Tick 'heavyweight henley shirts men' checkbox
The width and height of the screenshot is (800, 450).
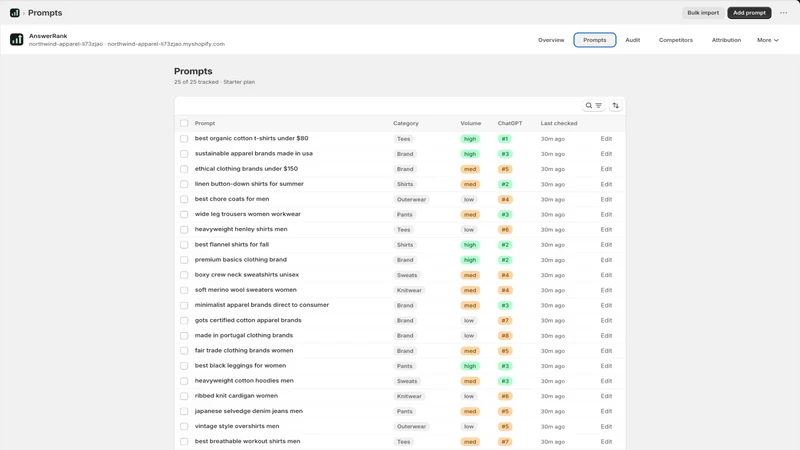[184, 229]
